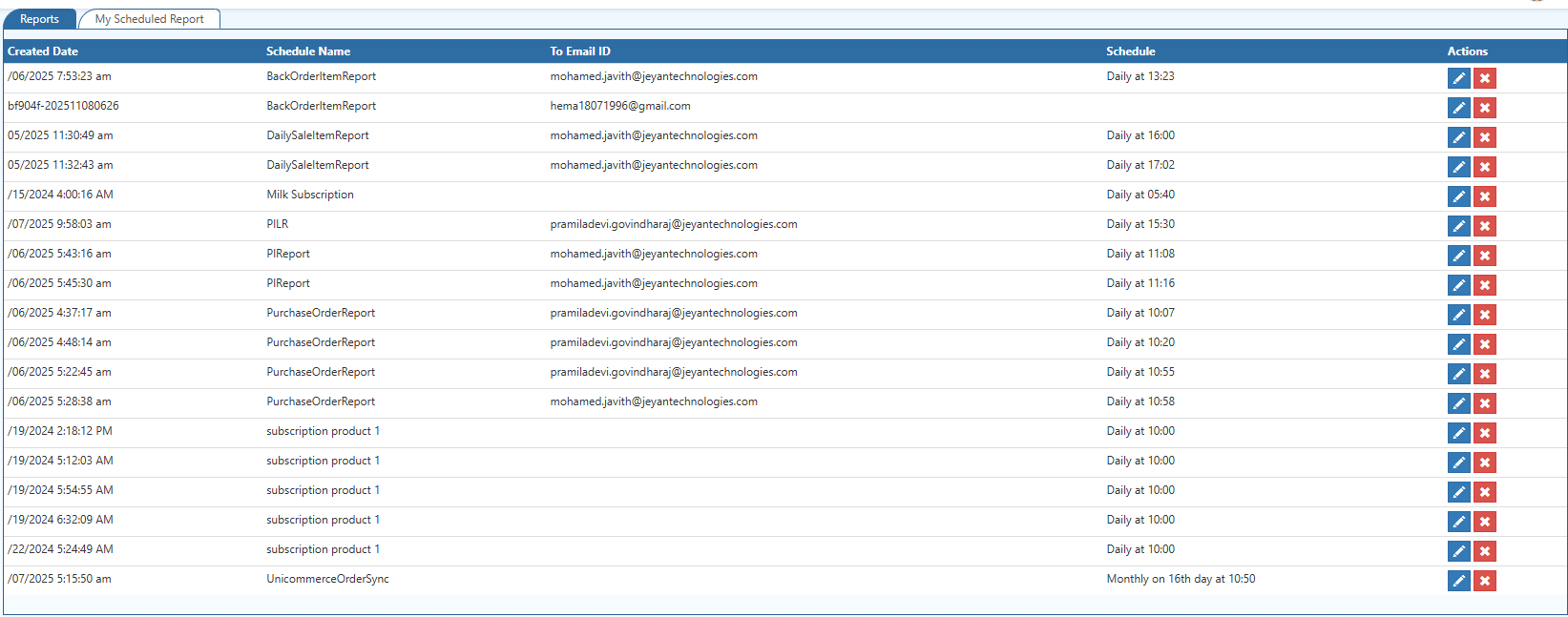Edit DailySaleItemReport scheduled Daily at 16:00
1568x617 pixels.
point(1458,137)
